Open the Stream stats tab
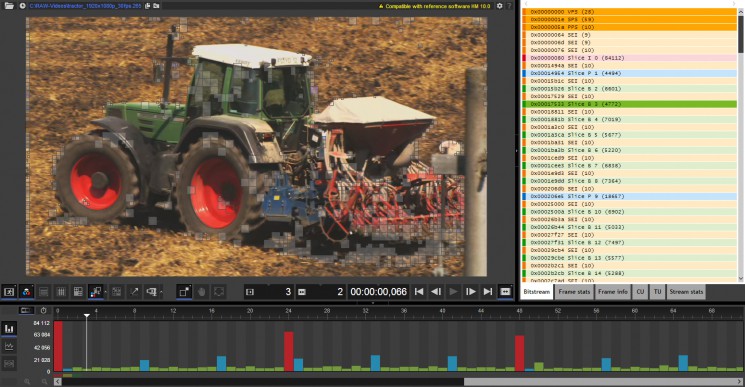The width and height of the screenshot is (745, 387). [x=686, y=292]
